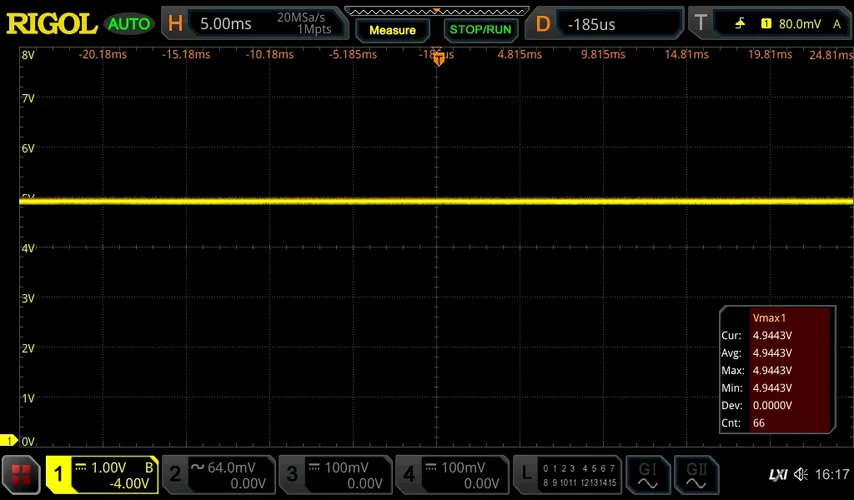This screenshot has width=854, height=500.
Task: Select digital channels 0-7 row
Action: [579, 468]
